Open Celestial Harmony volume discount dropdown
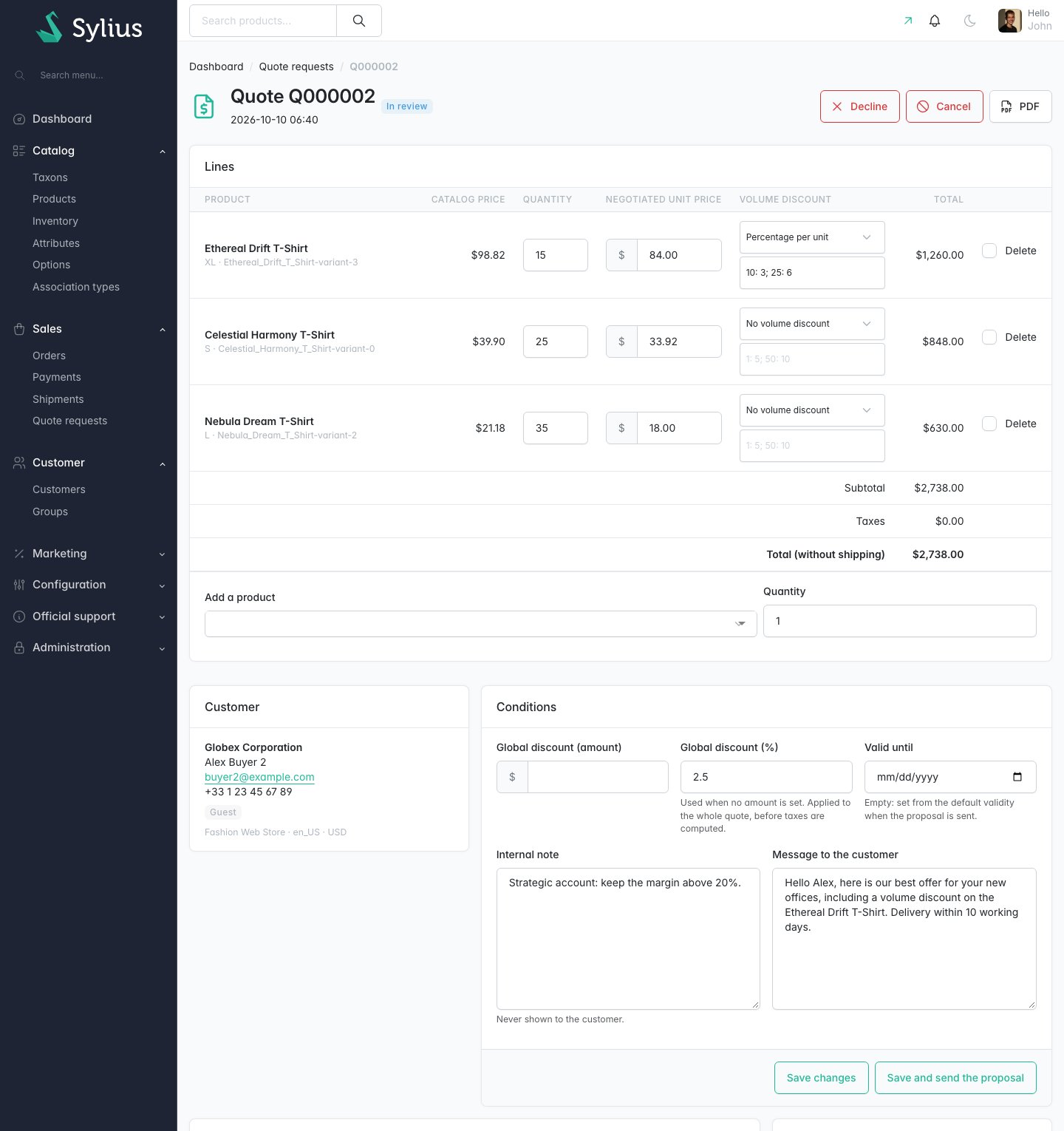Screen dimensions: 1064x1131 point(812,324)
